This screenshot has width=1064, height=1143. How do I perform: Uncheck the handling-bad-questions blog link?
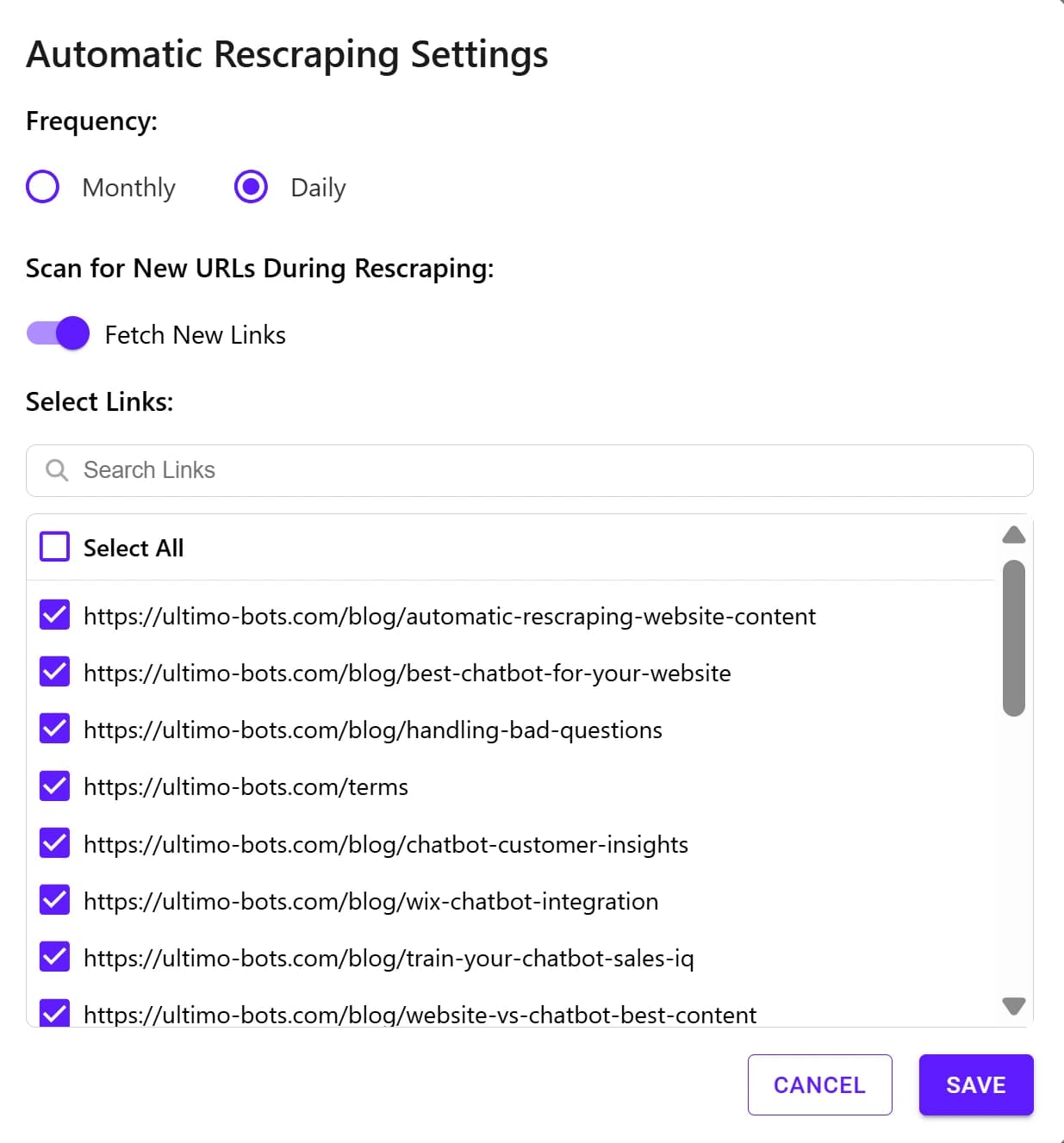(53, 729)
